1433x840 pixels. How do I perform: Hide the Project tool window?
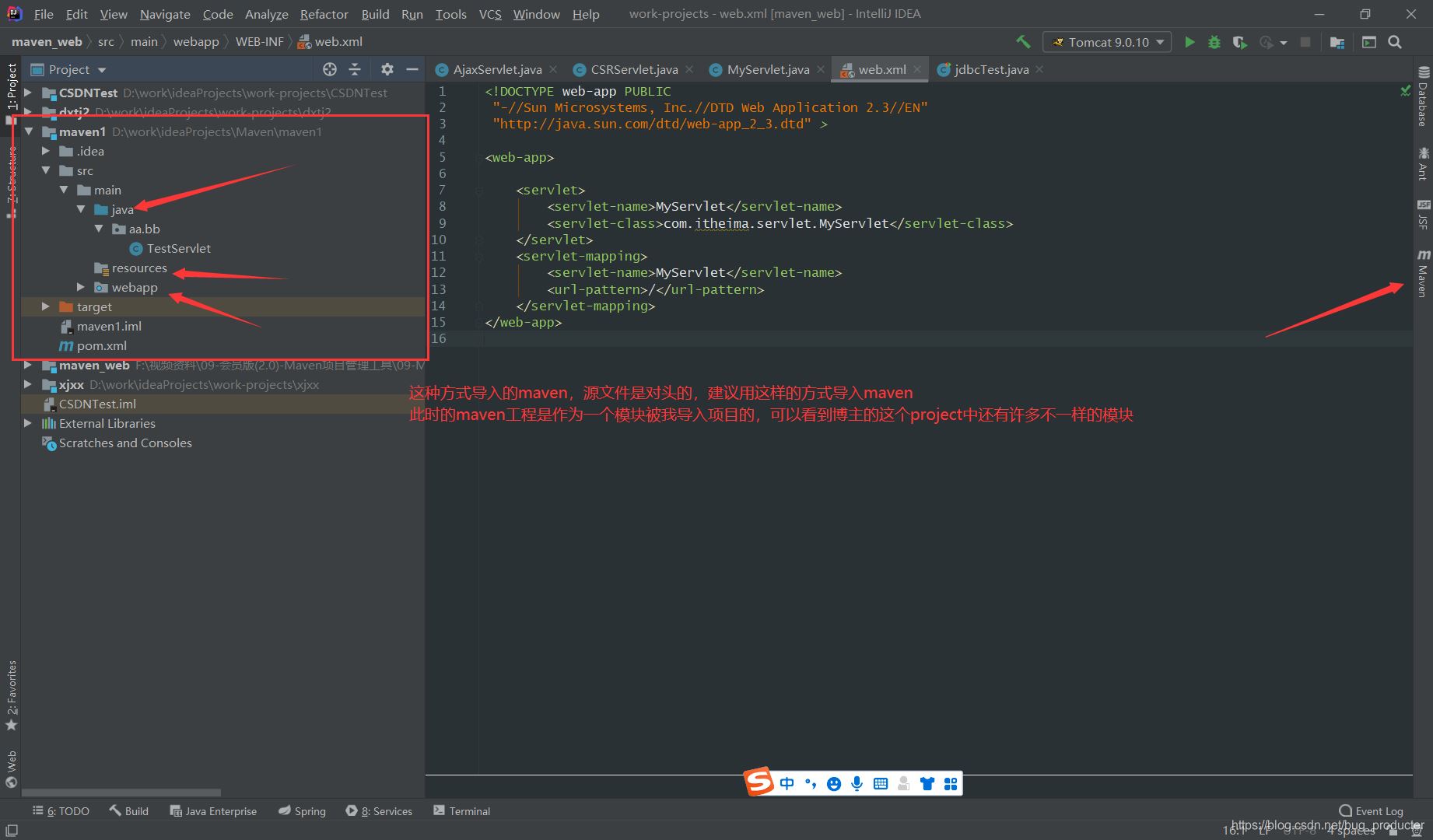pos(412,69)
